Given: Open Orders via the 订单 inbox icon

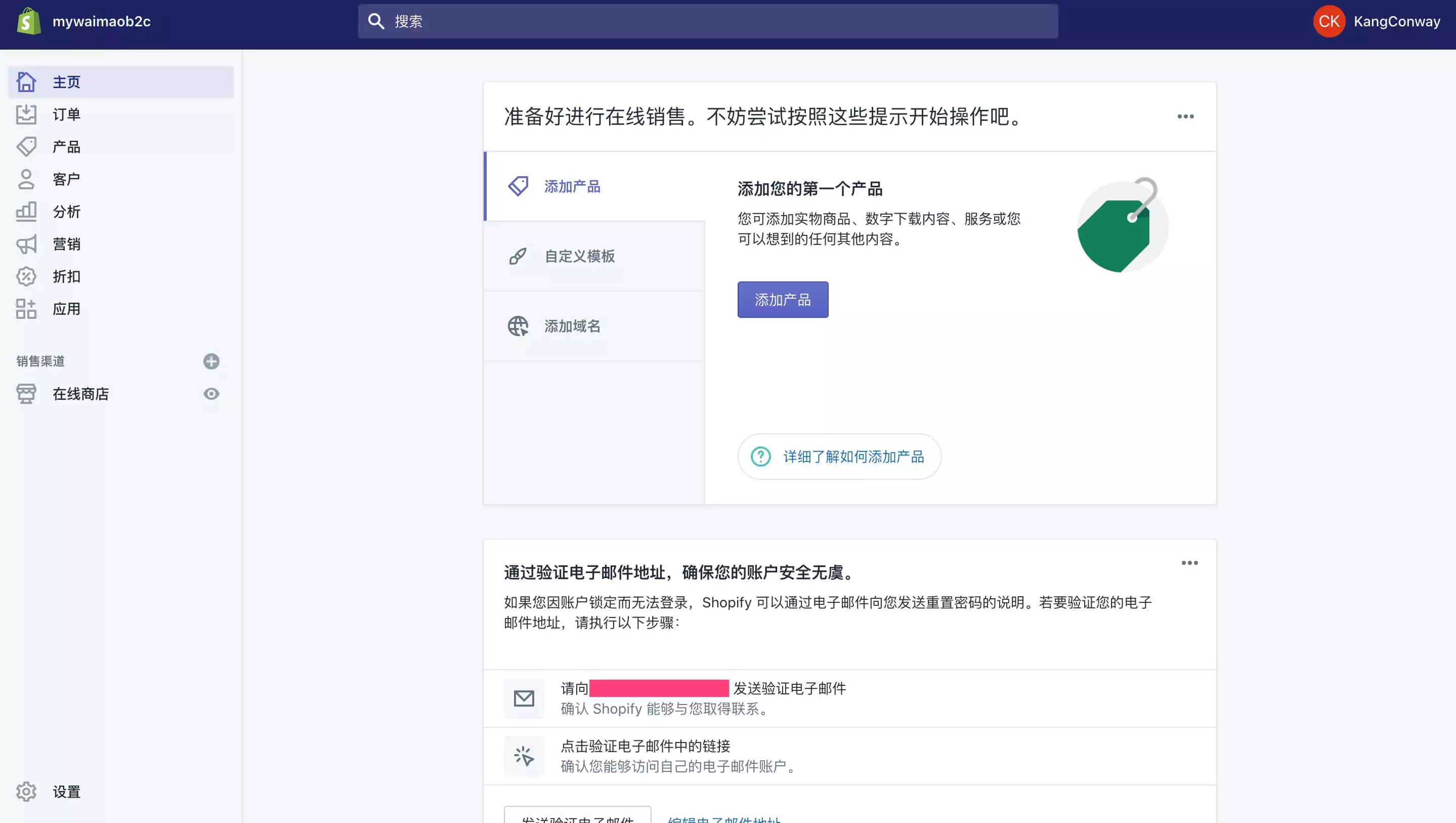Looking at the screenshot, I should click(x=26, y=114).
